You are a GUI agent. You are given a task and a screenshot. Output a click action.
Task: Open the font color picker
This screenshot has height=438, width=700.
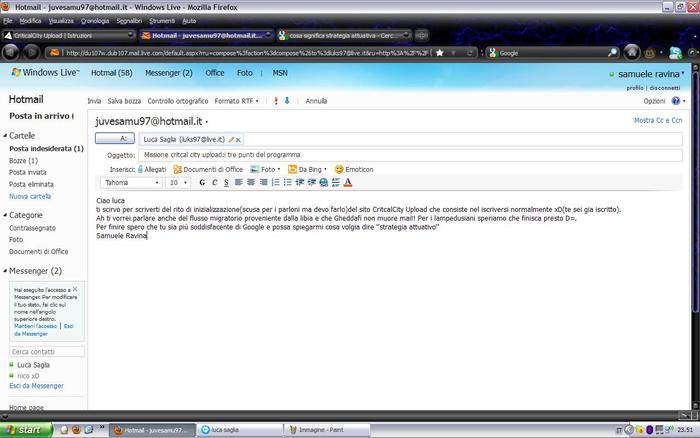(x=348, y=182)
